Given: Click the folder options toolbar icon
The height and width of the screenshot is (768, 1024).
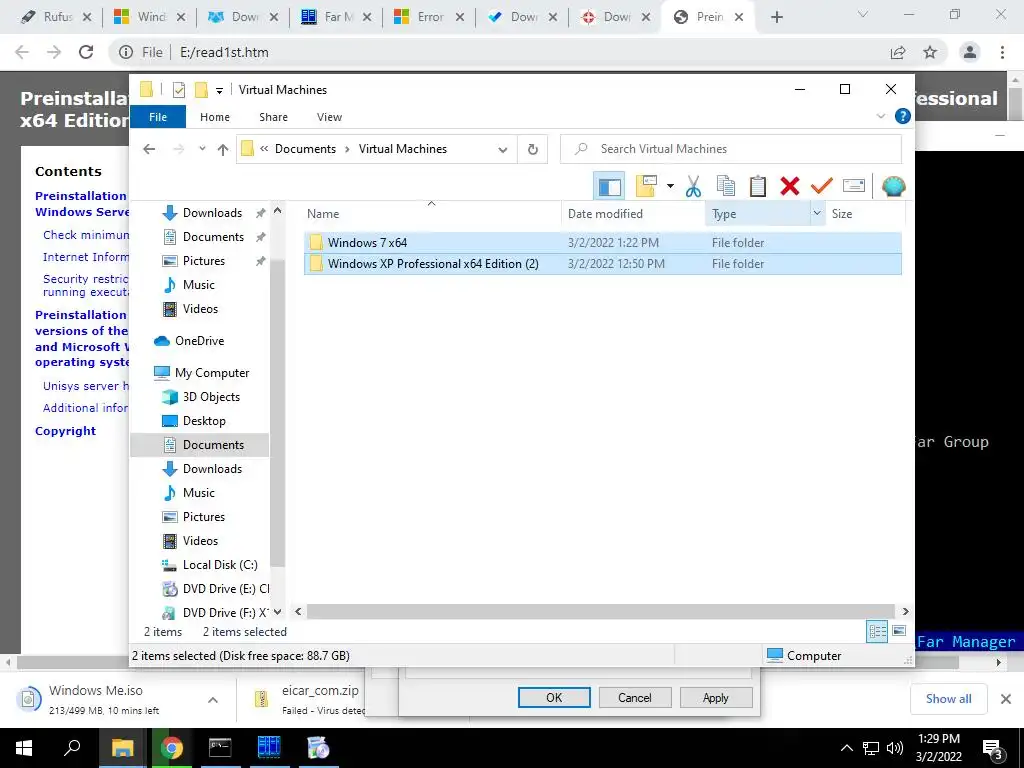Looking at the screenshot, I should 645,186.
